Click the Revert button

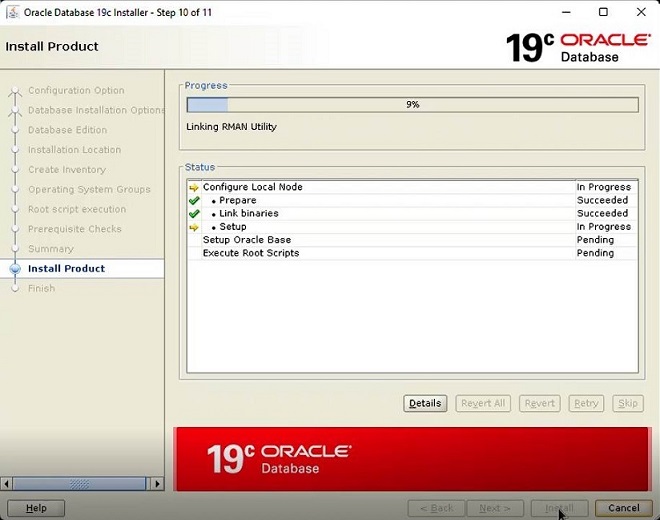pos(540,403)
